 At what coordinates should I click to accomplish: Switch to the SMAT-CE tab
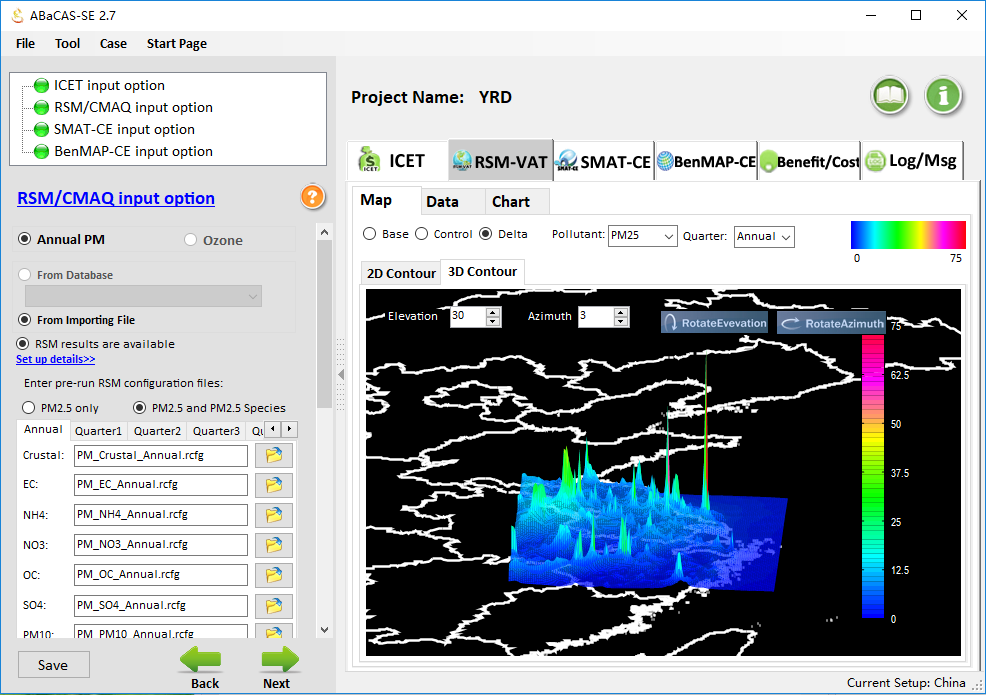click(x=604, y=161)
